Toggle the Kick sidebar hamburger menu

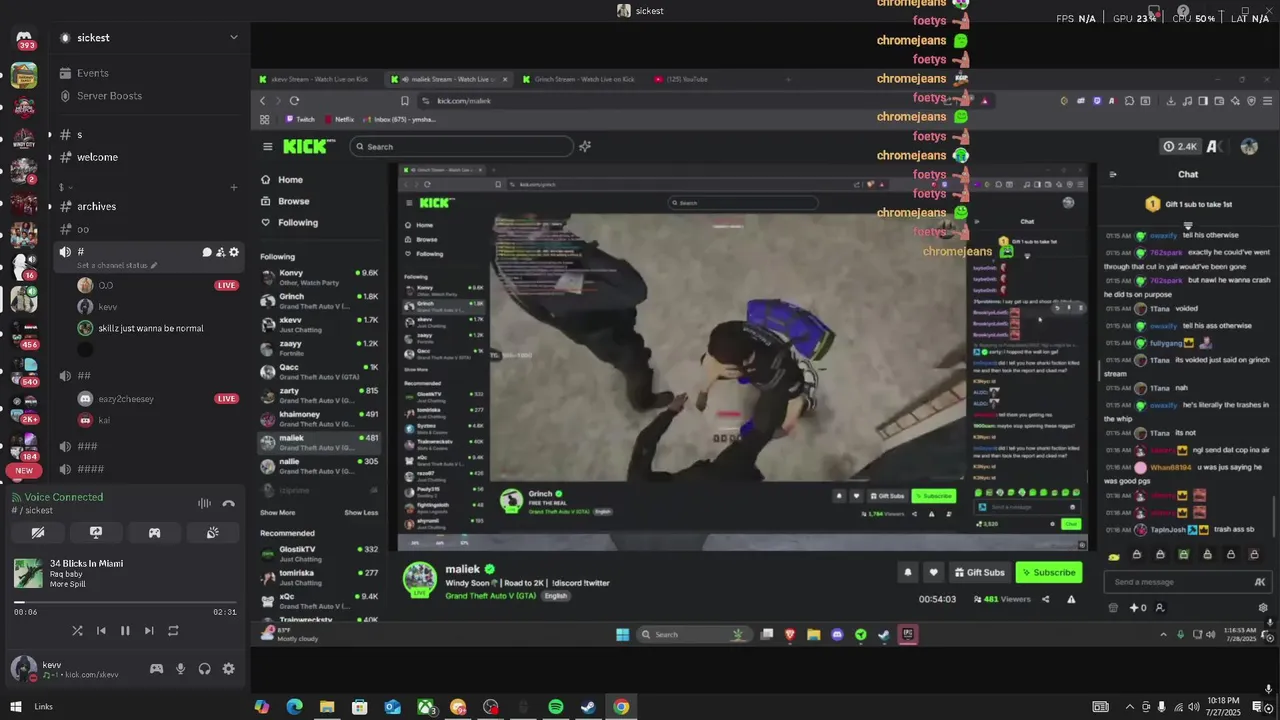[x=267, y=147]
